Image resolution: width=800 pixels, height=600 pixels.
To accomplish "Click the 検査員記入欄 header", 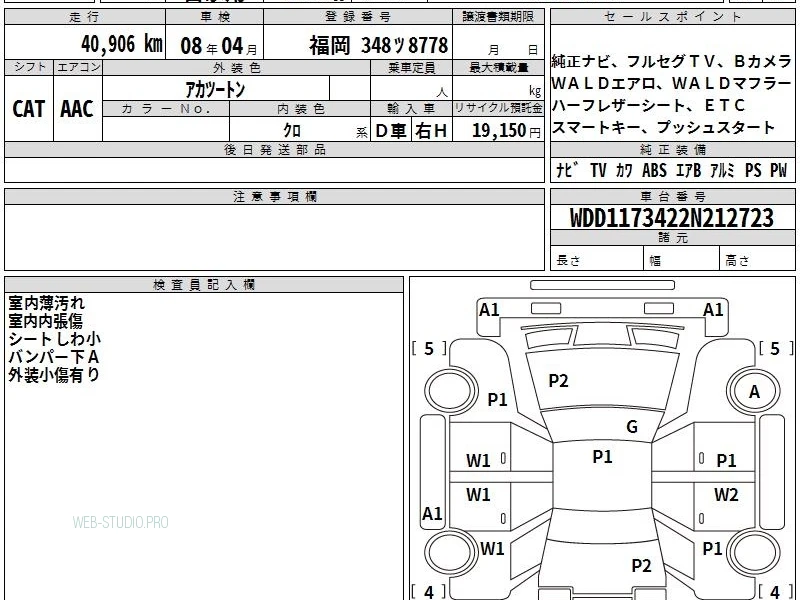I will [204, 285].
